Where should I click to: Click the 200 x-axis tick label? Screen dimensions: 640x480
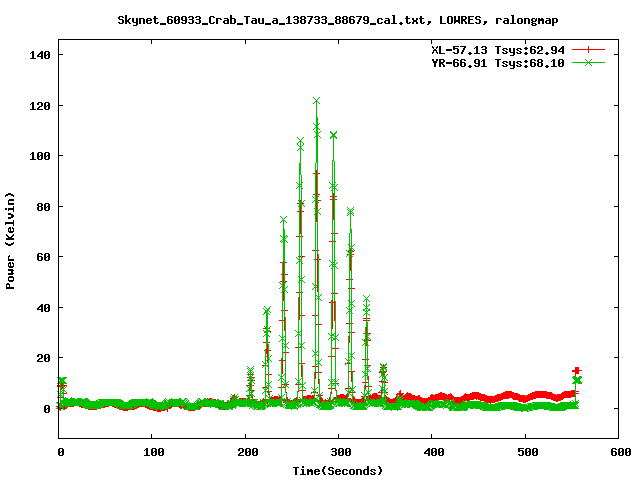[248, 452]
